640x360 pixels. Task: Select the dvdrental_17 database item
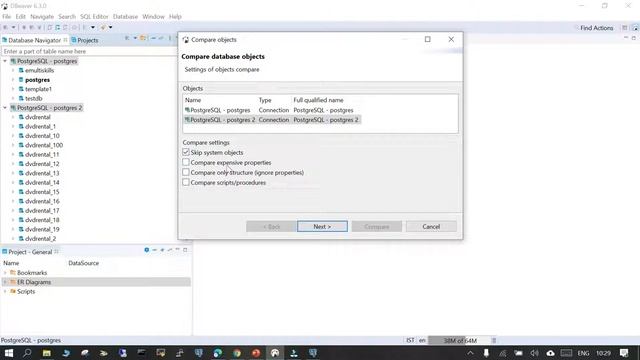click(42, 211)
